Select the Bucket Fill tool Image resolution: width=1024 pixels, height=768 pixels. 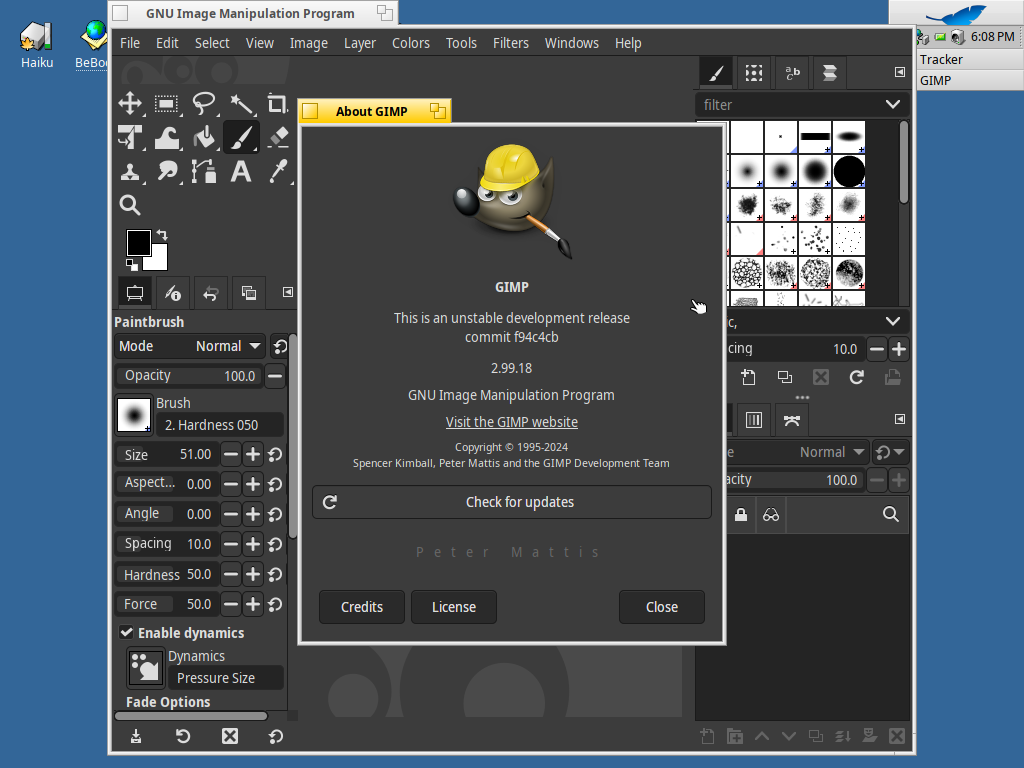[204, 138]
